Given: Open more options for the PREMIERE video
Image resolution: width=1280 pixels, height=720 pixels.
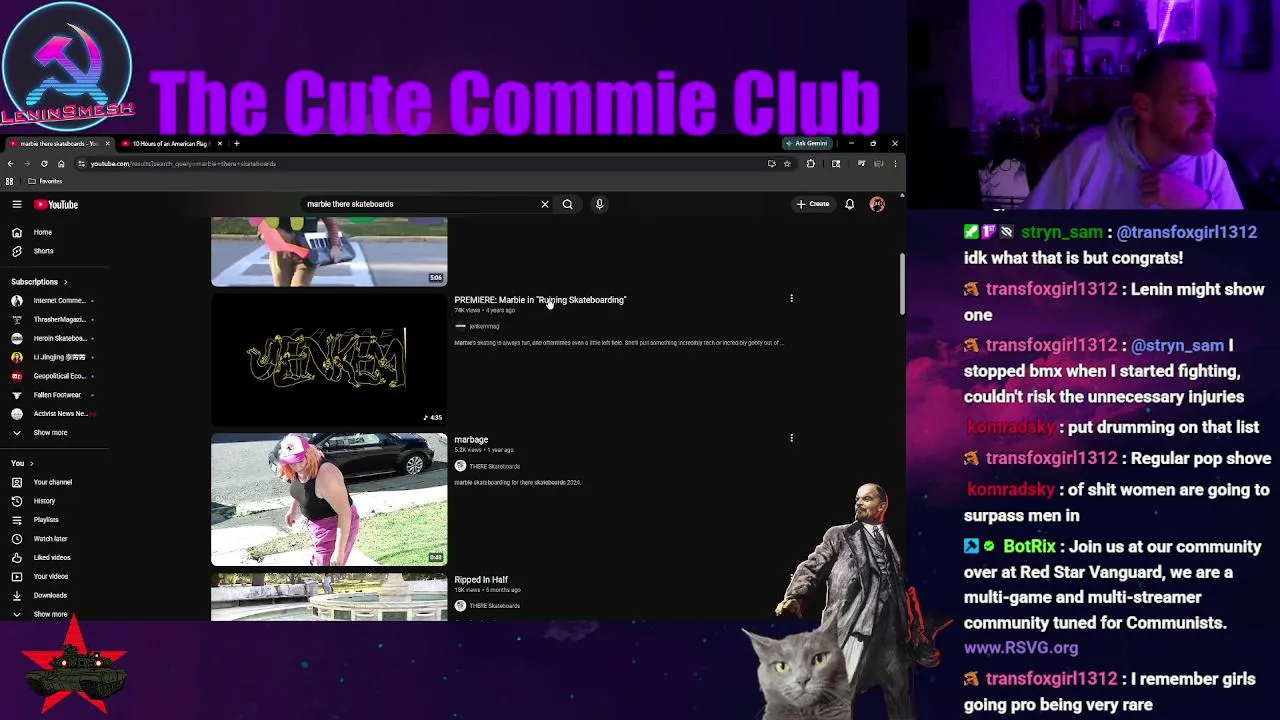Looking at the screenshot, I should (791, 298).
